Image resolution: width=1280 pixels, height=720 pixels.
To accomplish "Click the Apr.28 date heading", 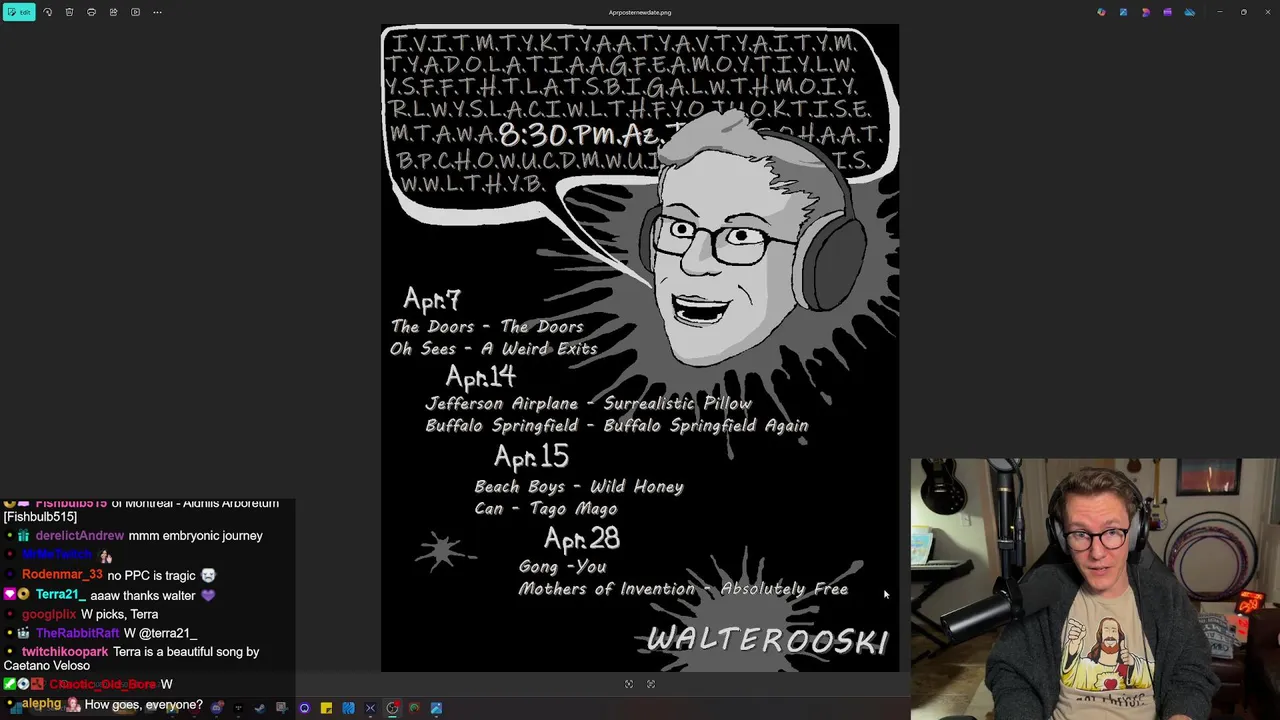I will (x=582, y=539).
